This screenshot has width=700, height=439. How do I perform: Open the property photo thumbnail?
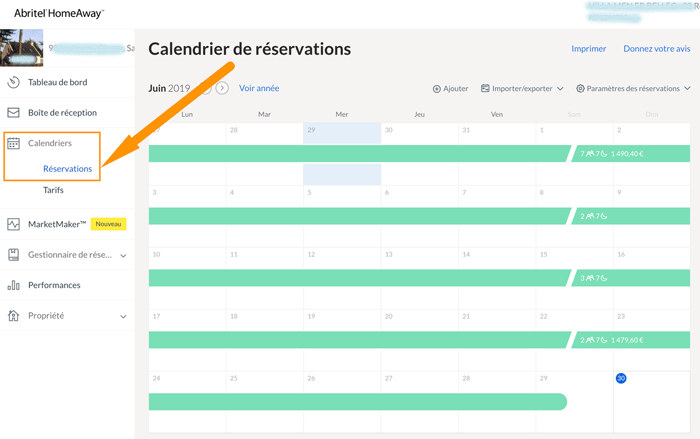[22, 47]
